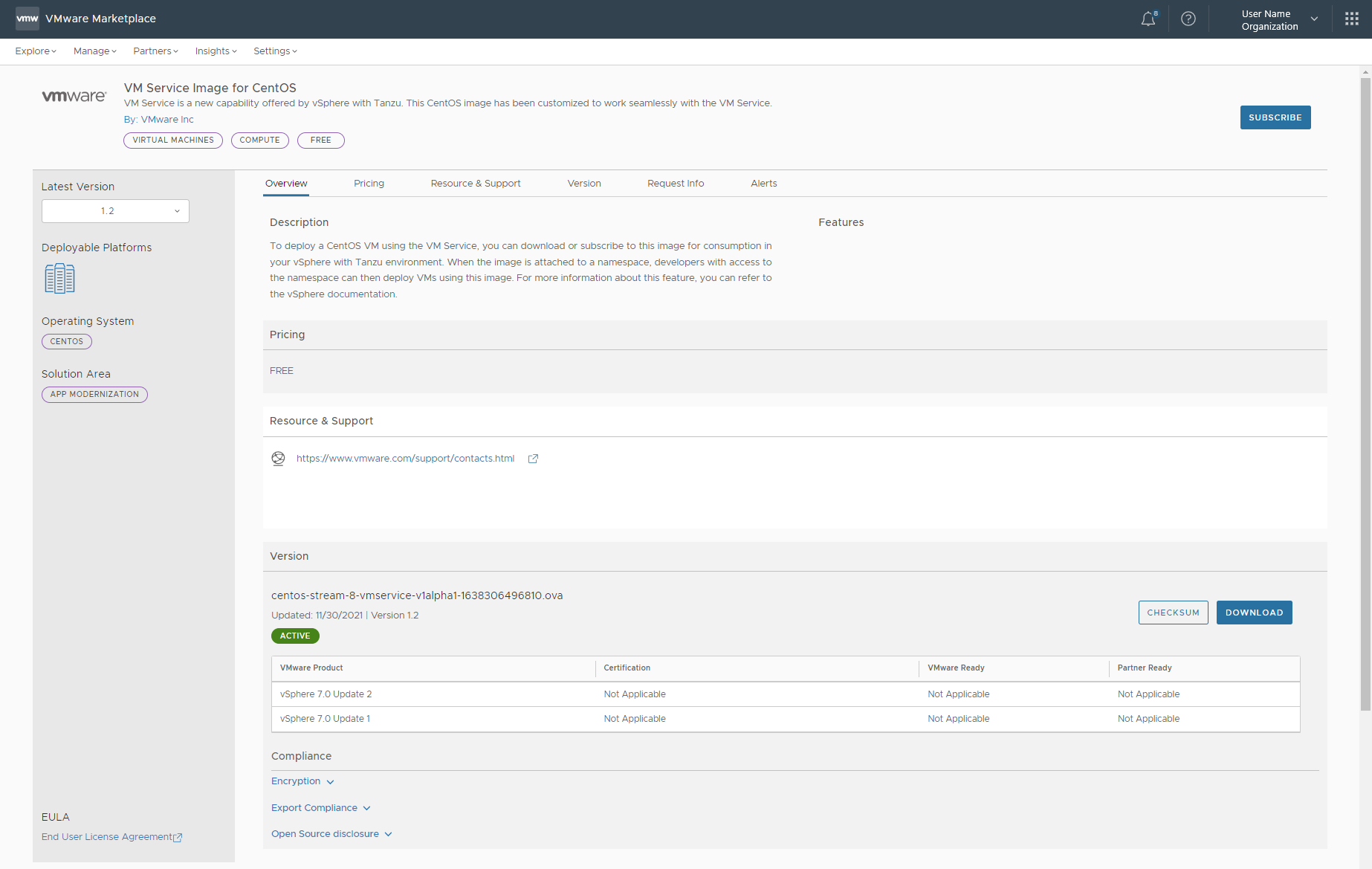This screenshot has height=869, width=1372.
Task: Open the Manage menu
Action: (95, 51)
